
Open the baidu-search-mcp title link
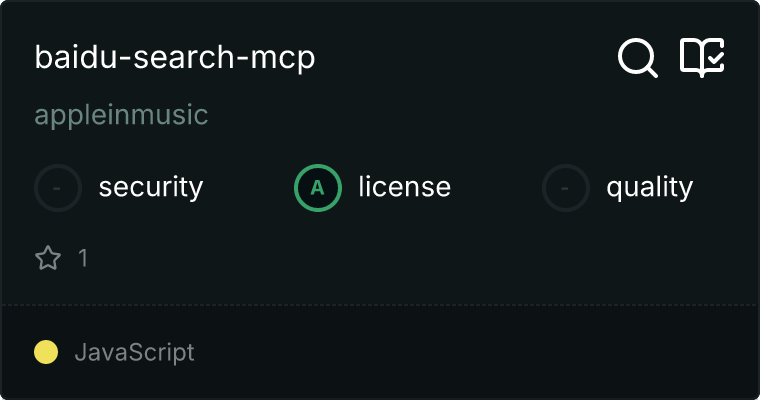(x=175, y=58)
